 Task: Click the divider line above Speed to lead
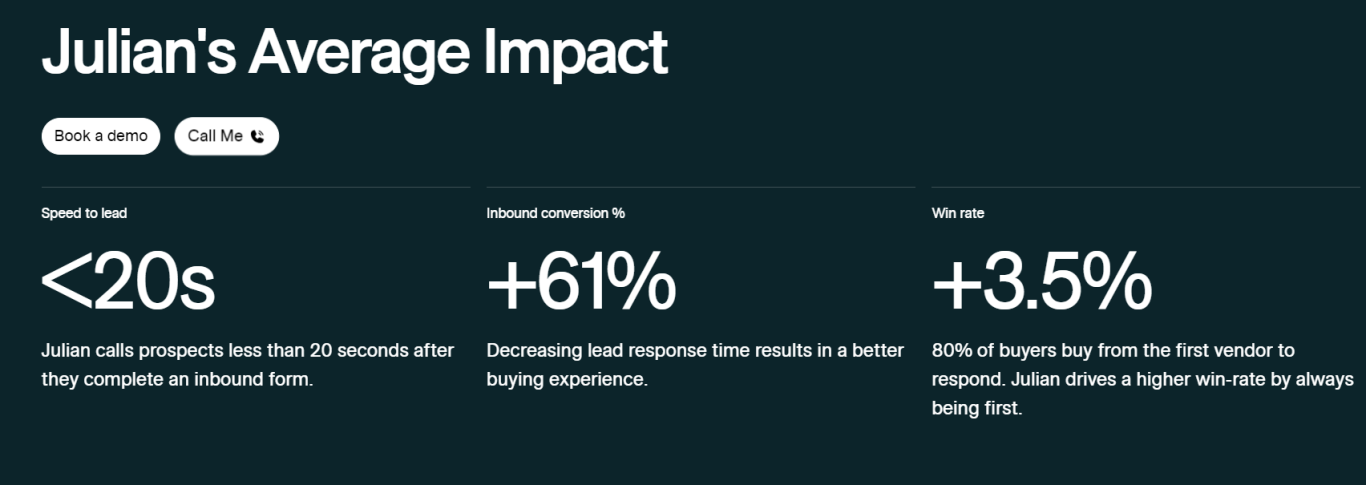pyautogui.click(x=256, y=187)
